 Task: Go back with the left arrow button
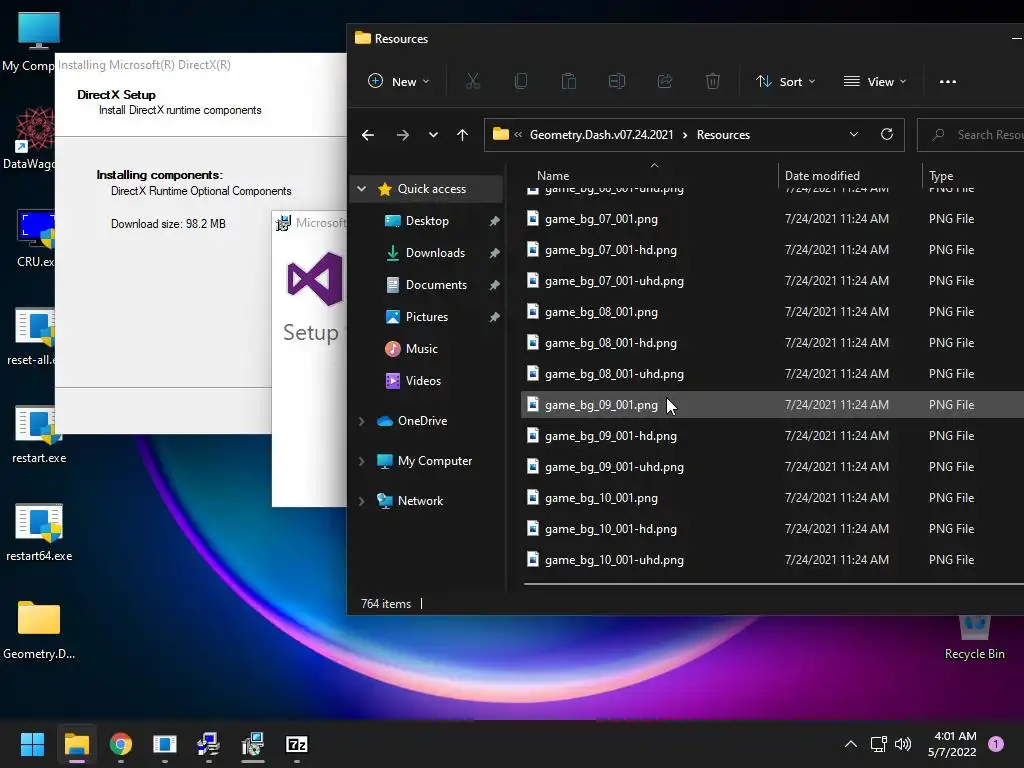368,135
